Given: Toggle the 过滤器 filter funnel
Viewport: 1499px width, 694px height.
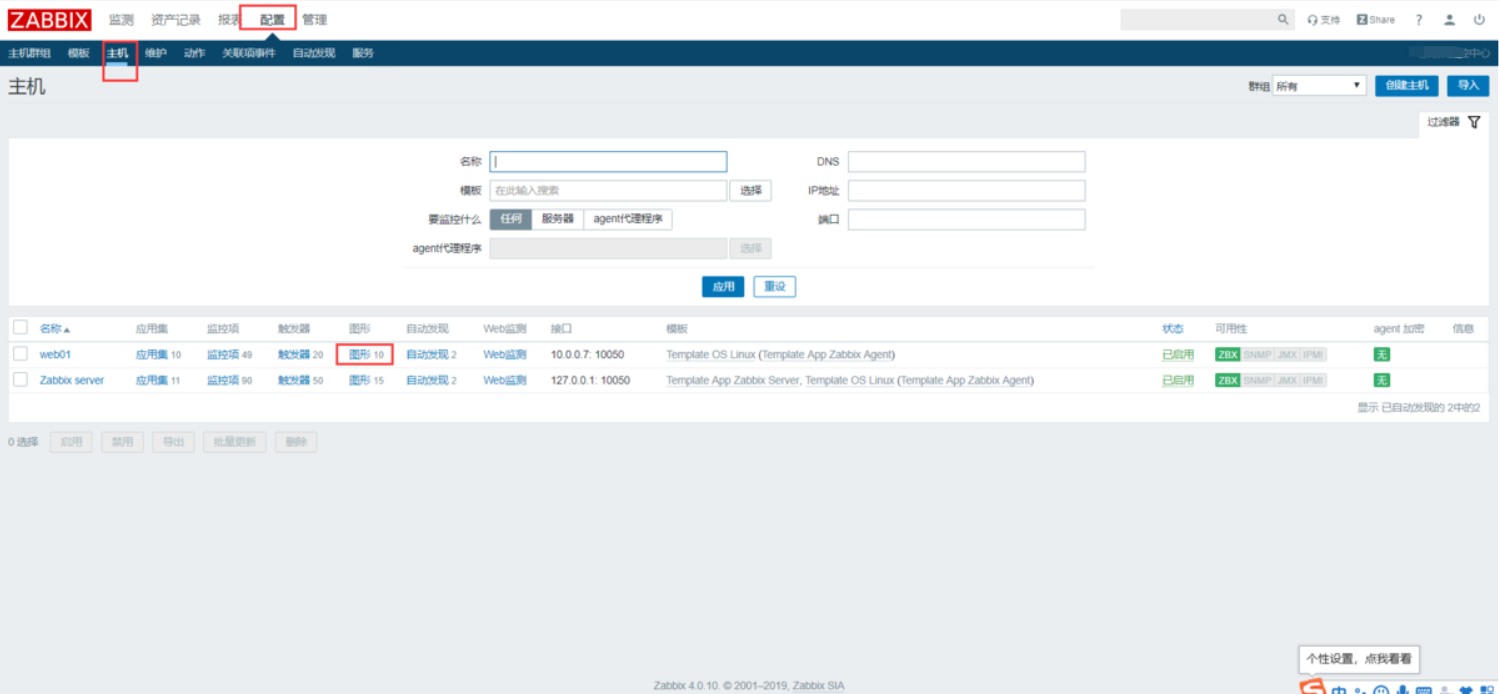Looking at the screenshot, I should click(x=1474, y=122).
